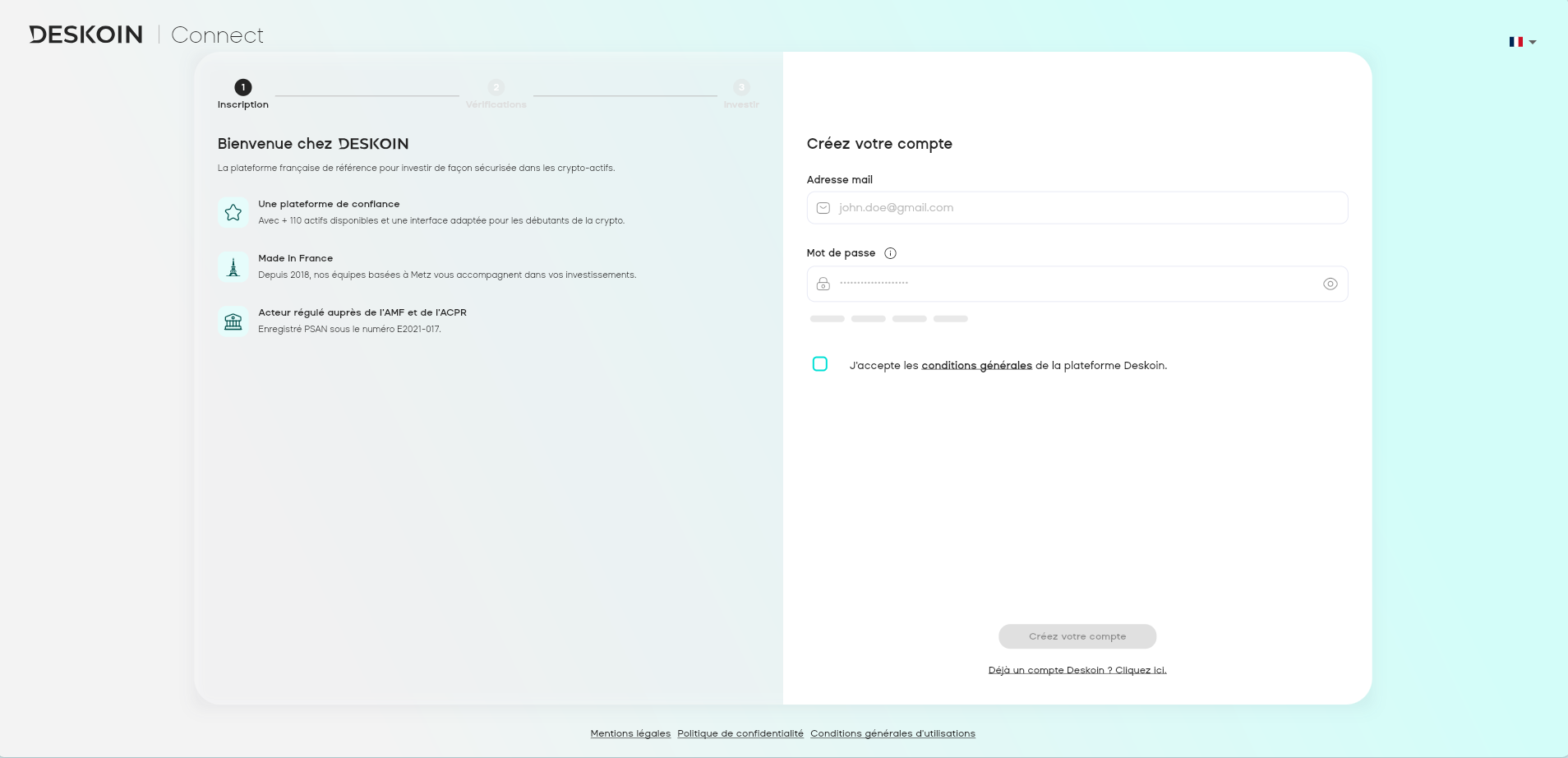Show password using the eye icon
Screen dimensions: 1568x758
coord(1330,284)
